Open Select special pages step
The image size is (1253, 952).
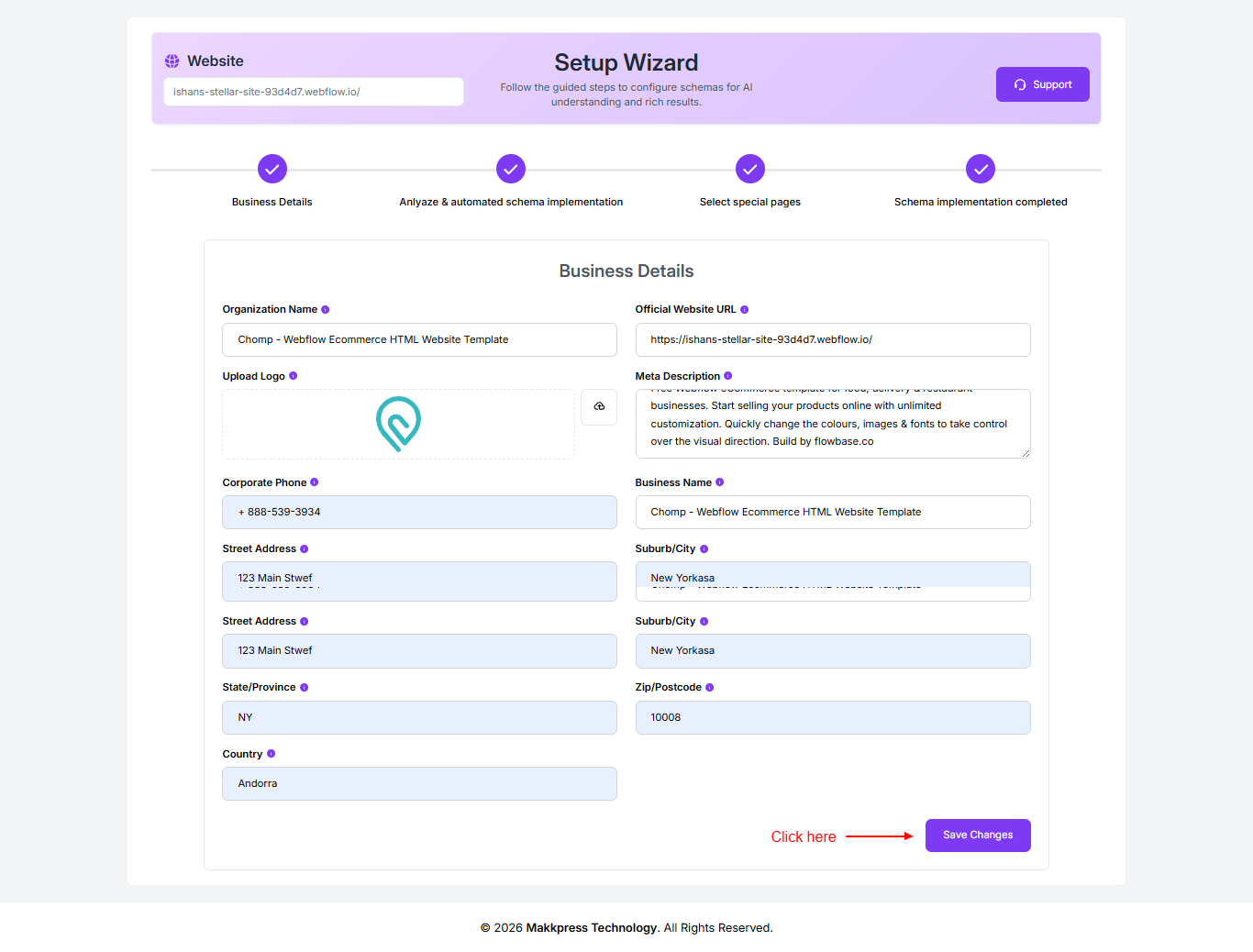pos(750,169)
